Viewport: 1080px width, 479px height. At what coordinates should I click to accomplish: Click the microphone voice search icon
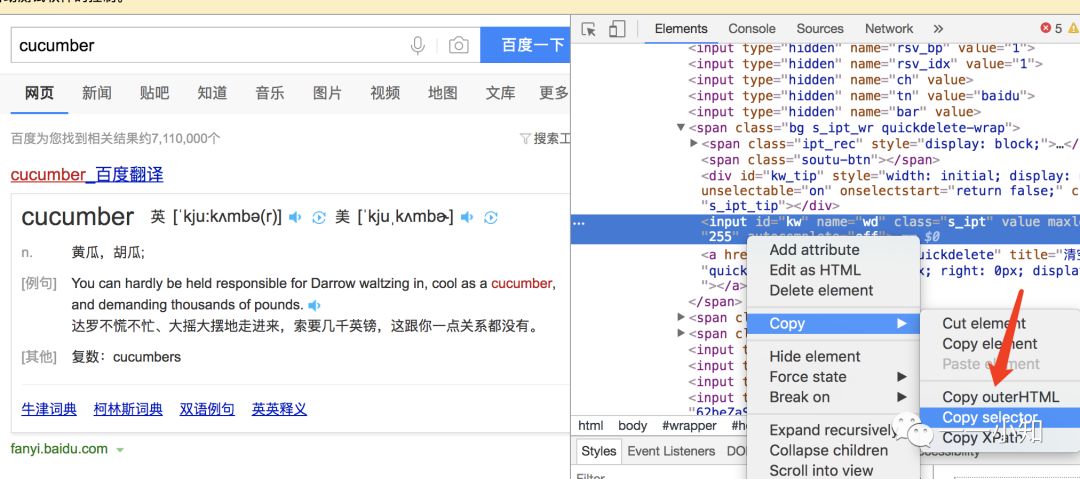tap(417, 45)
